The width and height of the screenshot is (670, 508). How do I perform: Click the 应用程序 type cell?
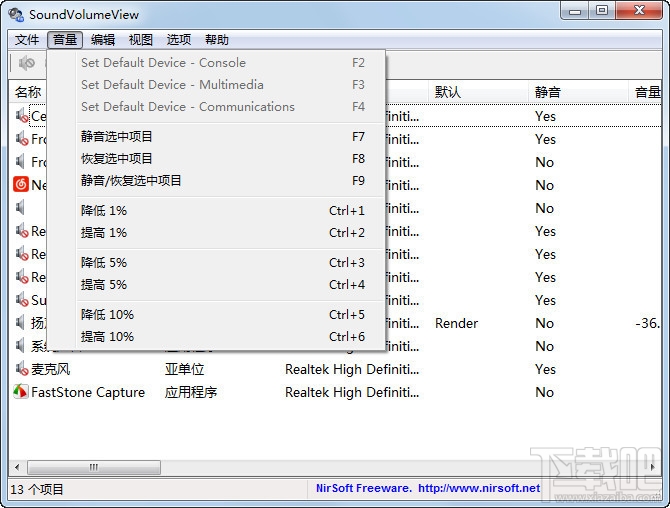click(191, 392)
